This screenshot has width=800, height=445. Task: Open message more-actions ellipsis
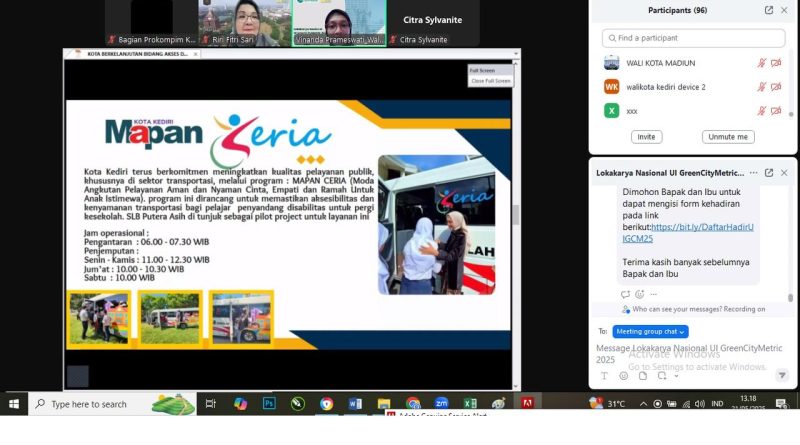[654, 294]
